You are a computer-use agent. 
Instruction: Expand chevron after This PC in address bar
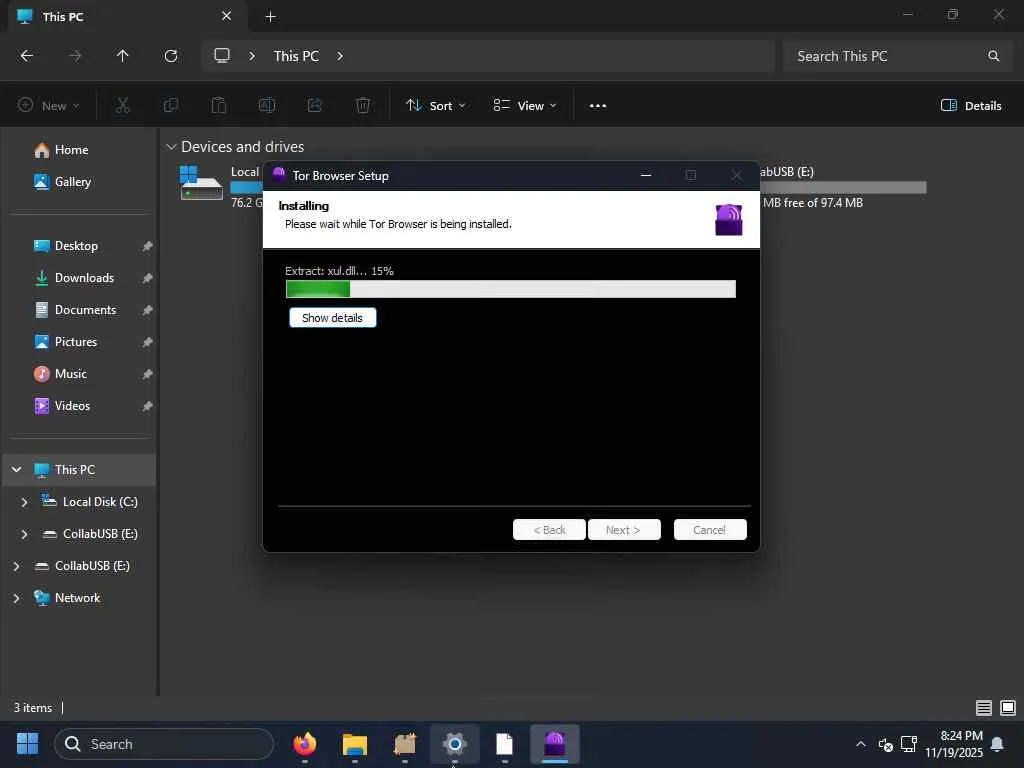(340, 56)
